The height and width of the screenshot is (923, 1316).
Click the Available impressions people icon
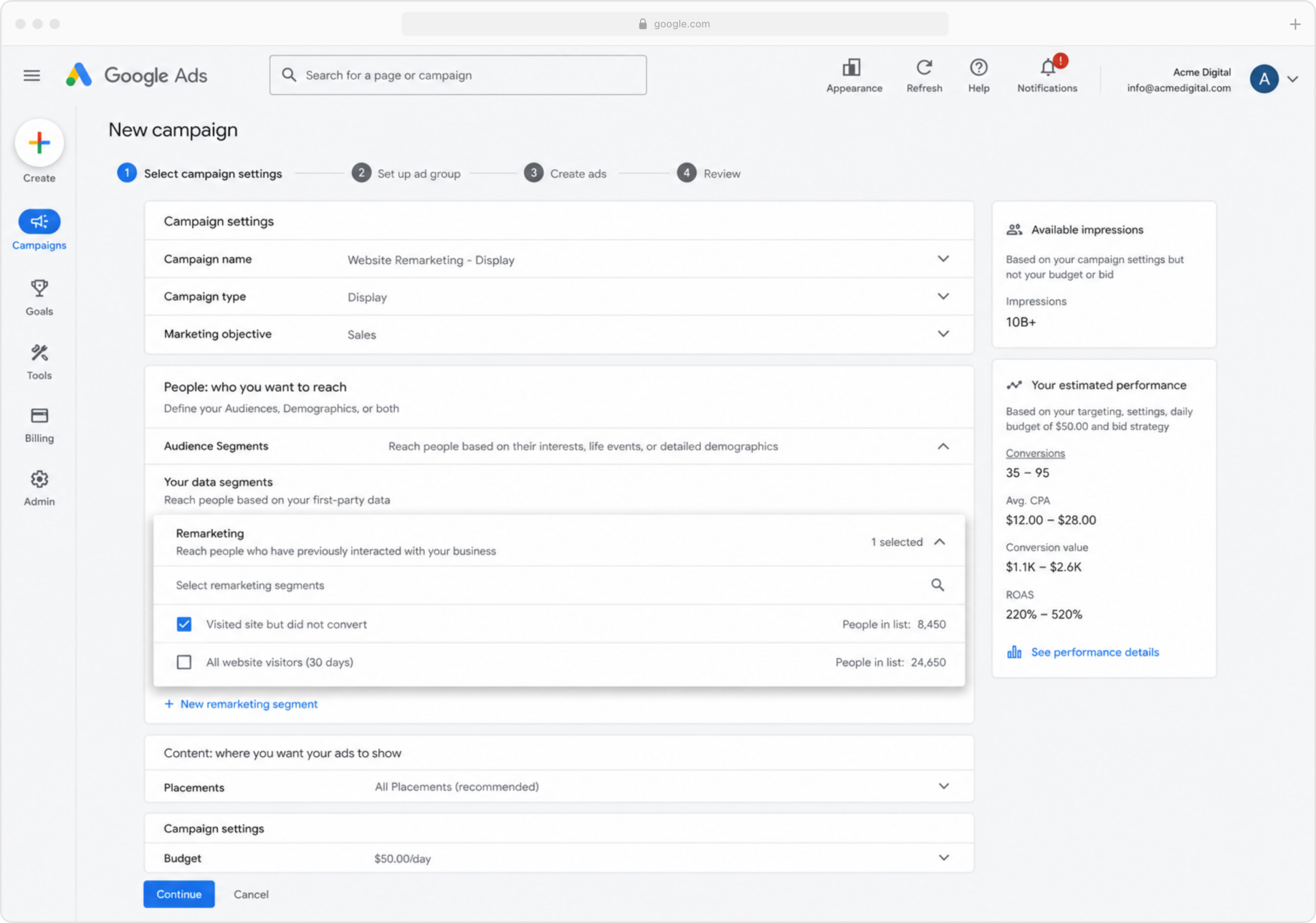[1014, 230]
